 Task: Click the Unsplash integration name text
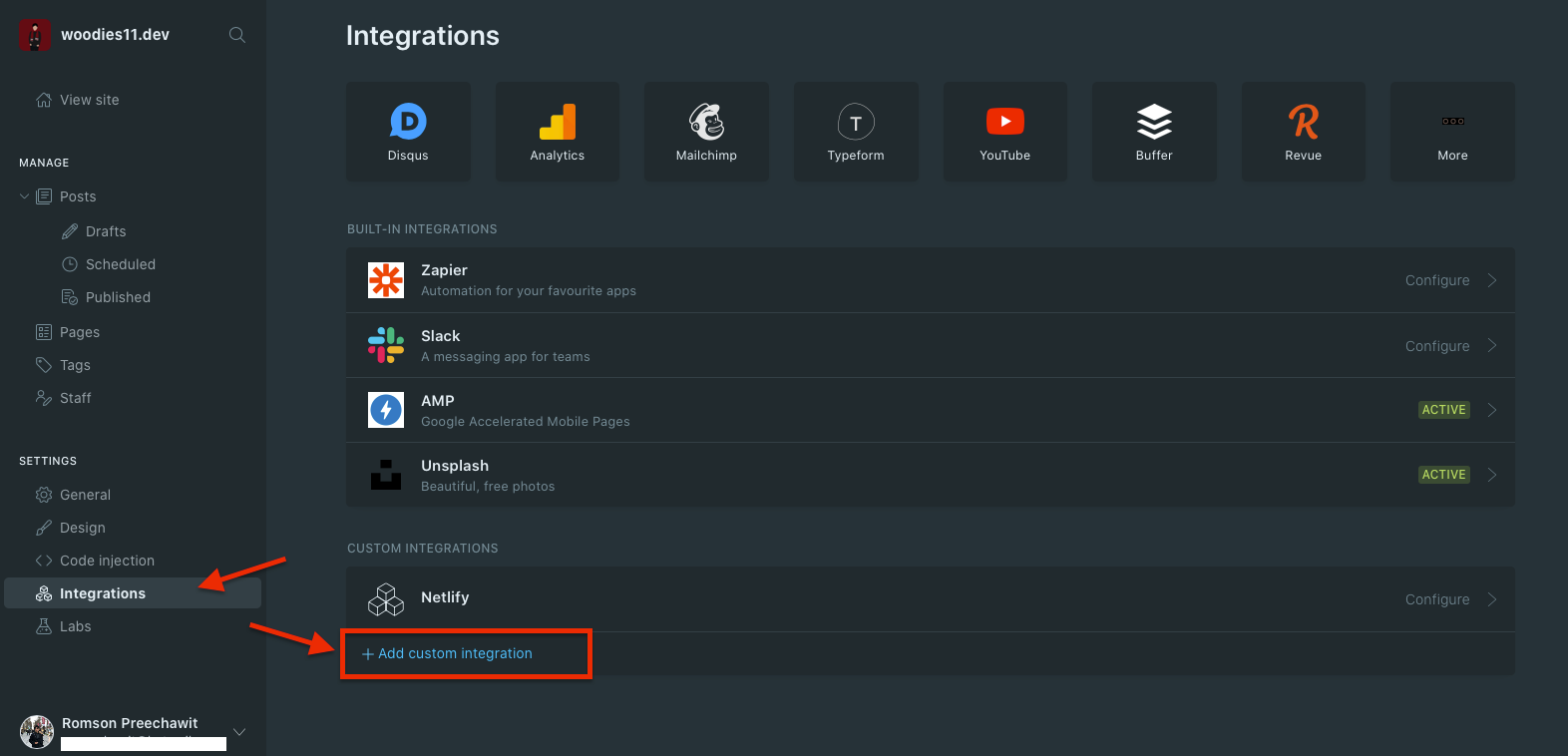(x=455, y=466)
